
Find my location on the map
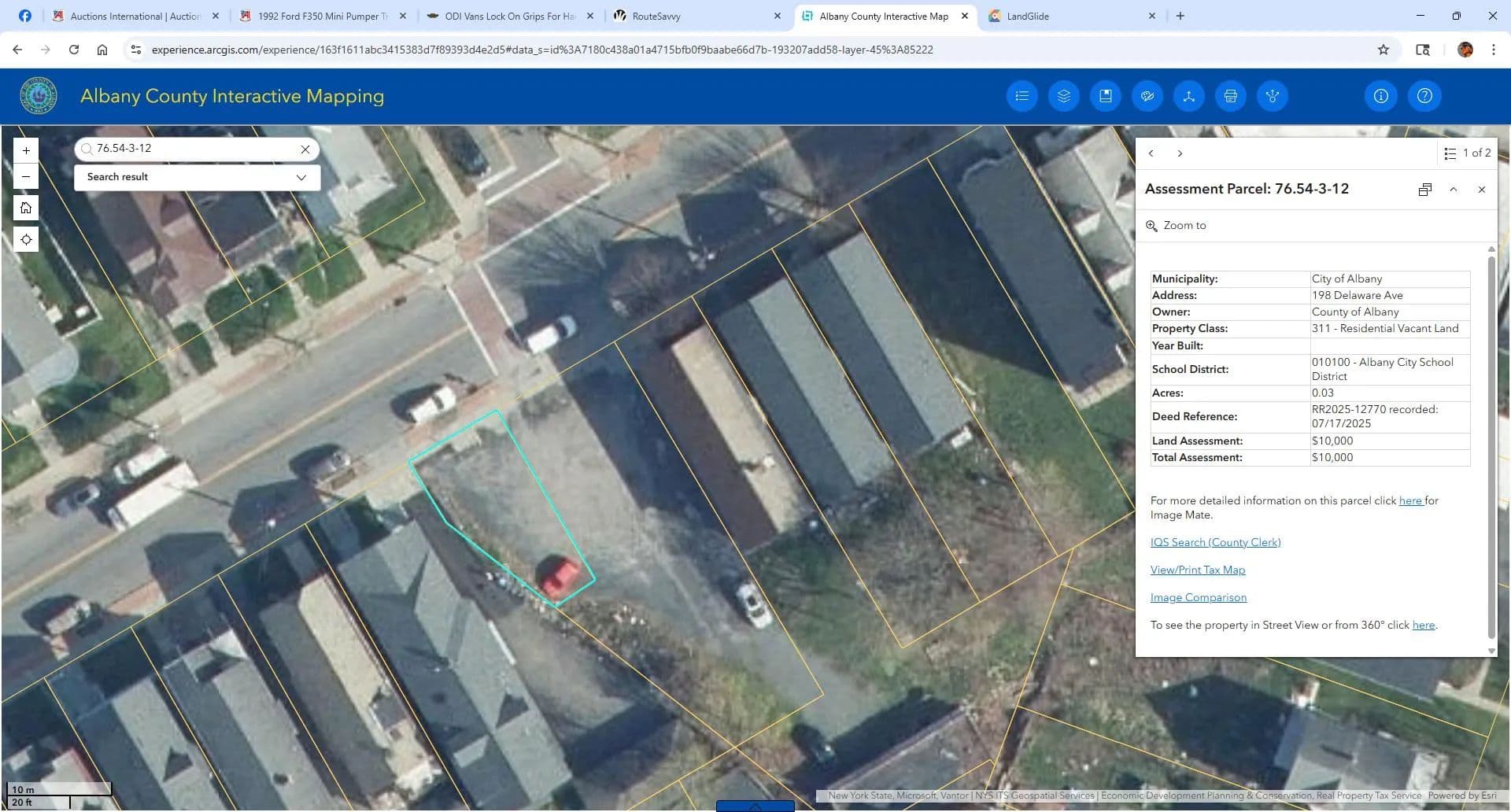[26, 239]
